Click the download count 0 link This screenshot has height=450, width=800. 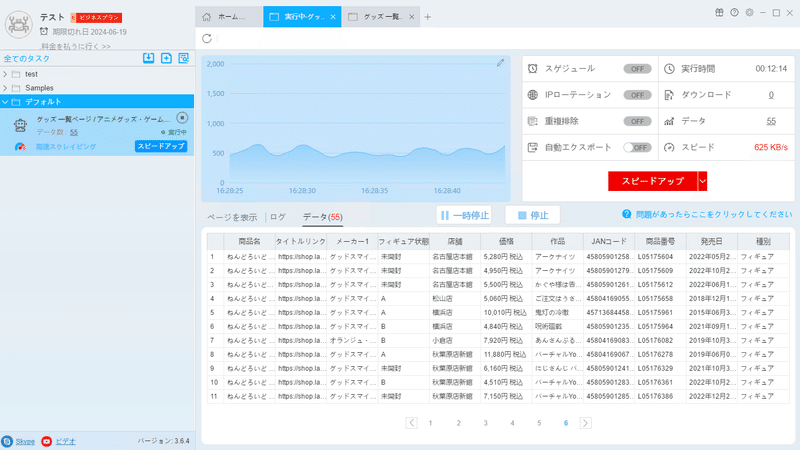(771, 95)
